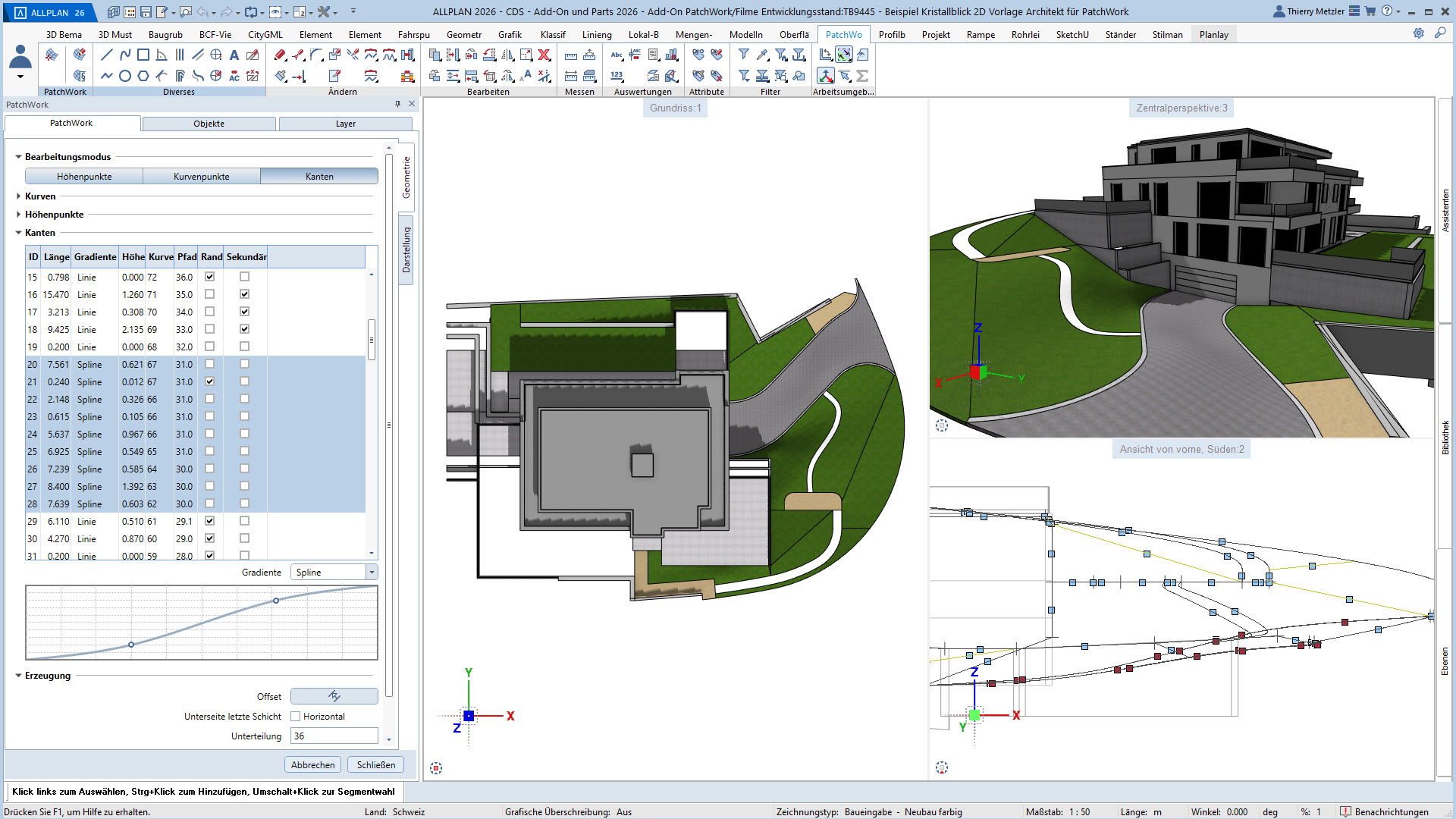This screenshot has height=819, width=1456.
Task: Select the spline curve tool in Diverses
Action: 125,55
